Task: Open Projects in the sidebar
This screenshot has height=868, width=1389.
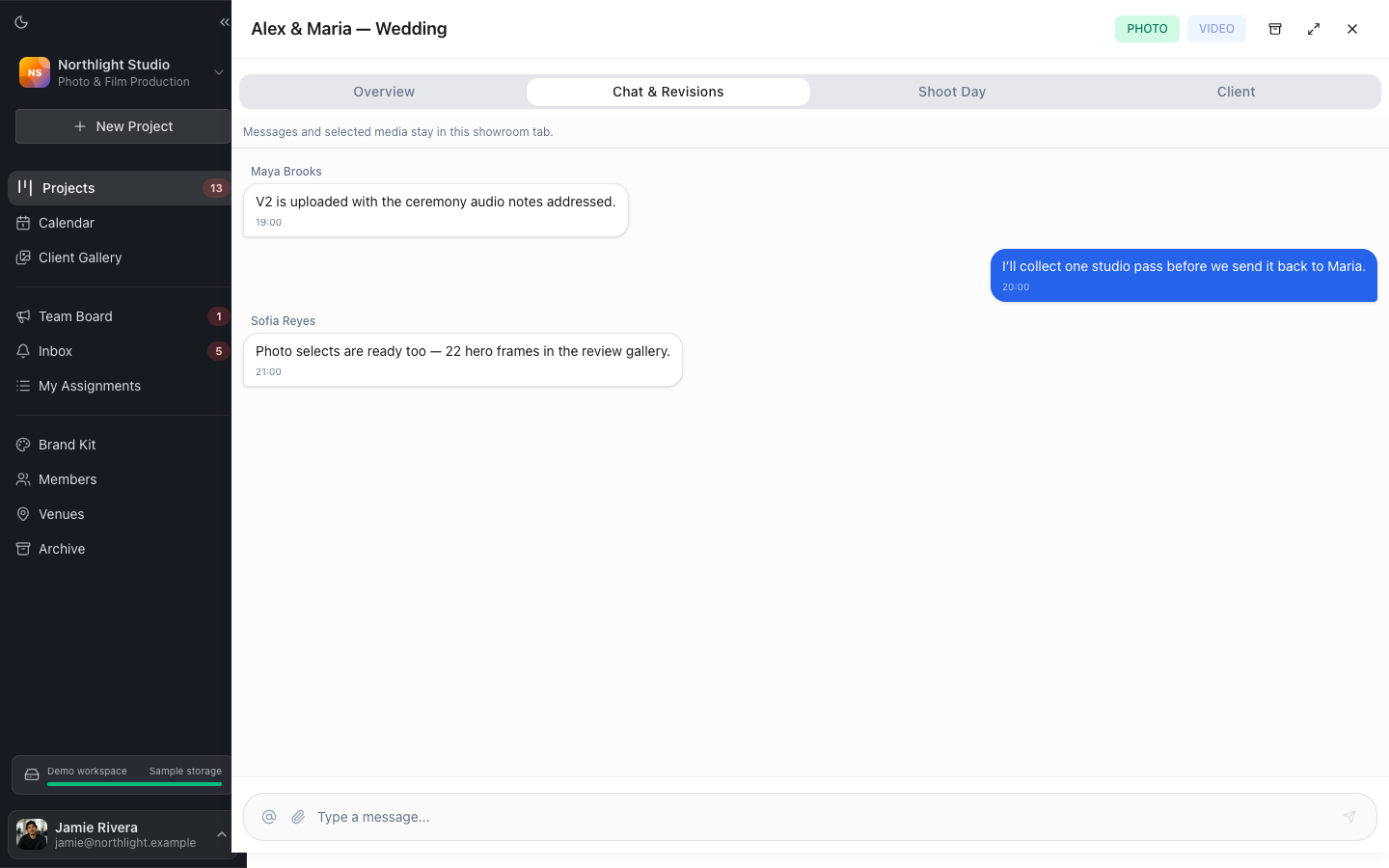Action: coord(120,188)
